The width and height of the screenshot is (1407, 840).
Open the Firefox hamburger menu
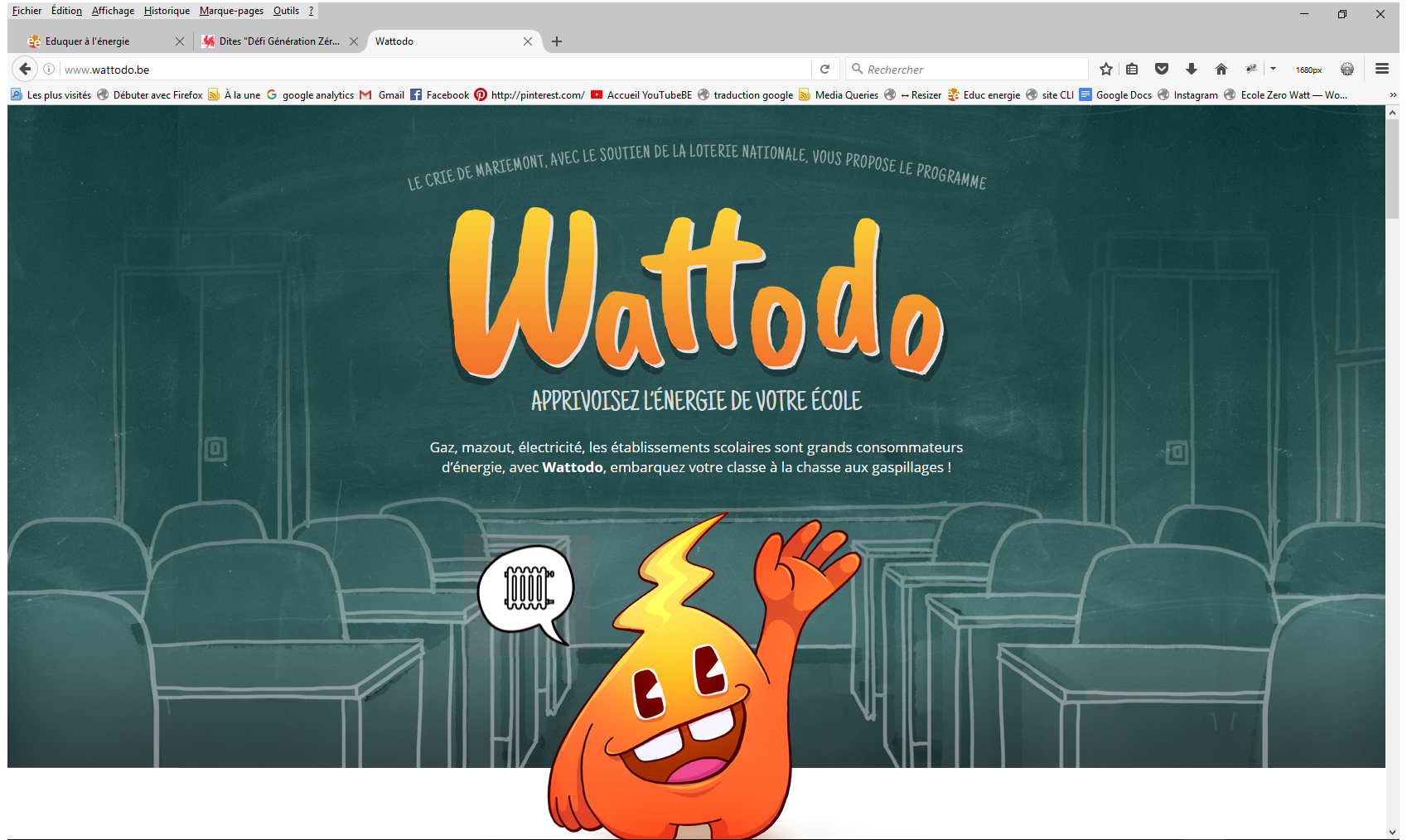1382,70
